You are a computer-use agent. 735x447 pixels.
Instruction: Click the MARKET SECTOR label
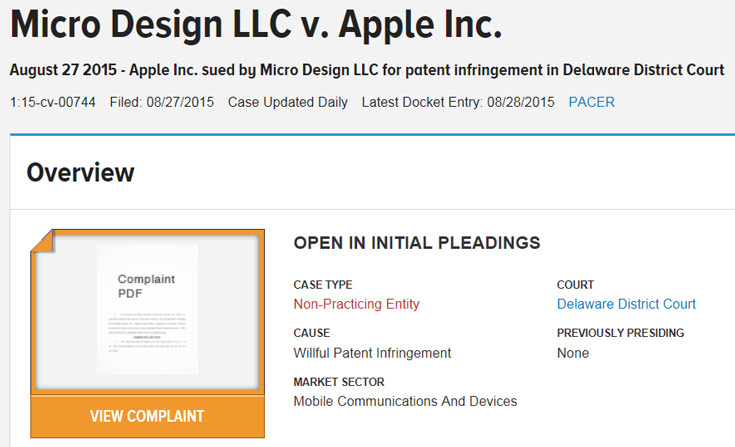(339, 382)
